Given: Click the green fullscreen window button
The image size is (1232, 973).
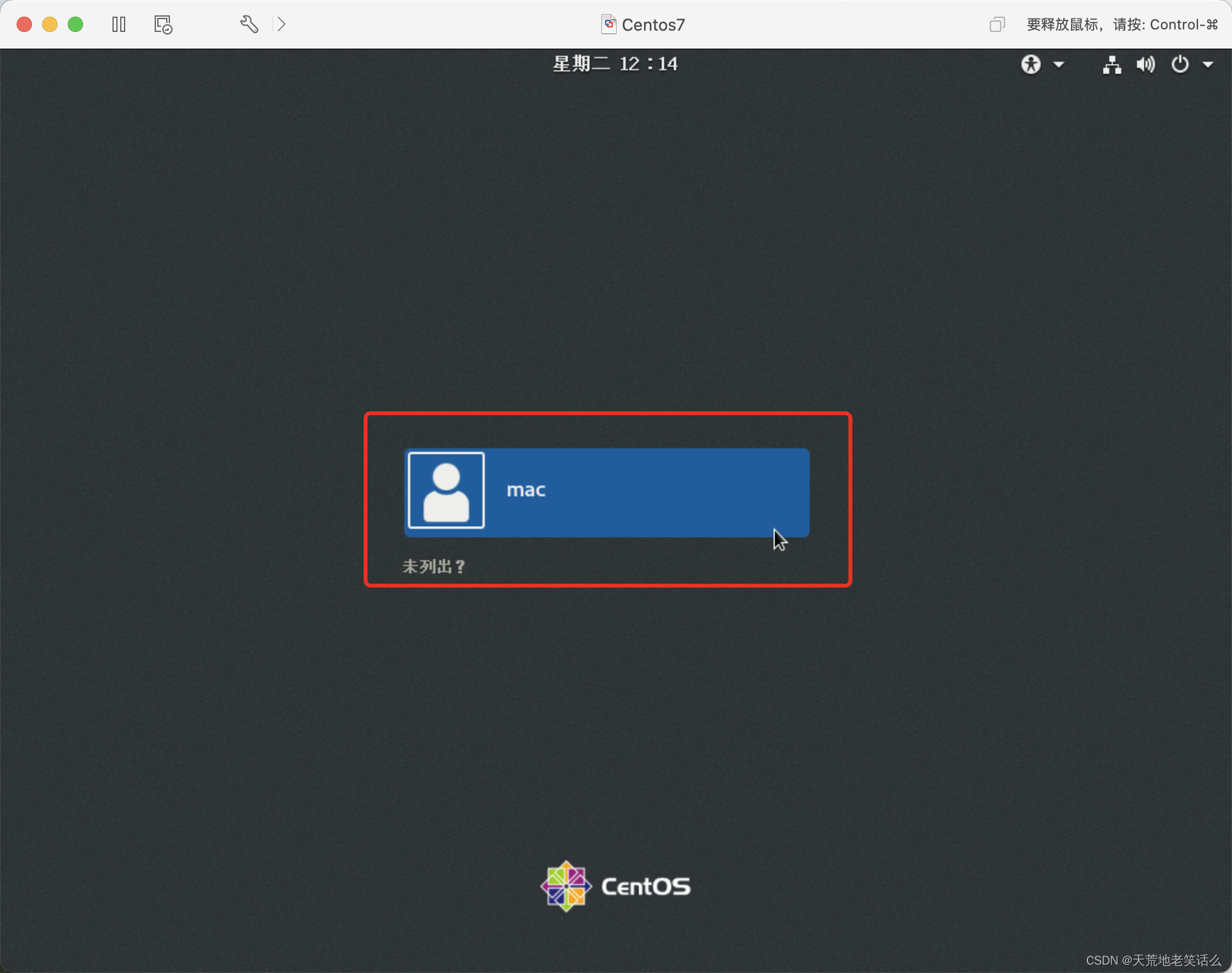Looking at the screenshot, I should tap(75, 25).
